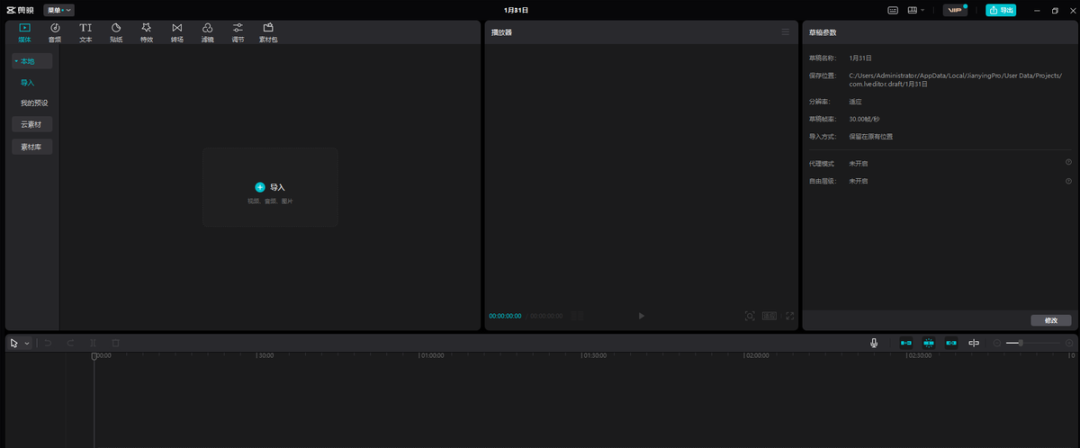Toggle auto-snap in timeline toolbar

(928, 343)
